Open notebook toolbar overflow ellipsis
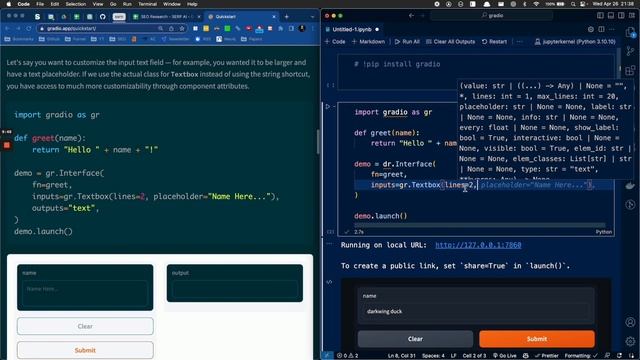 pos(519,42)
